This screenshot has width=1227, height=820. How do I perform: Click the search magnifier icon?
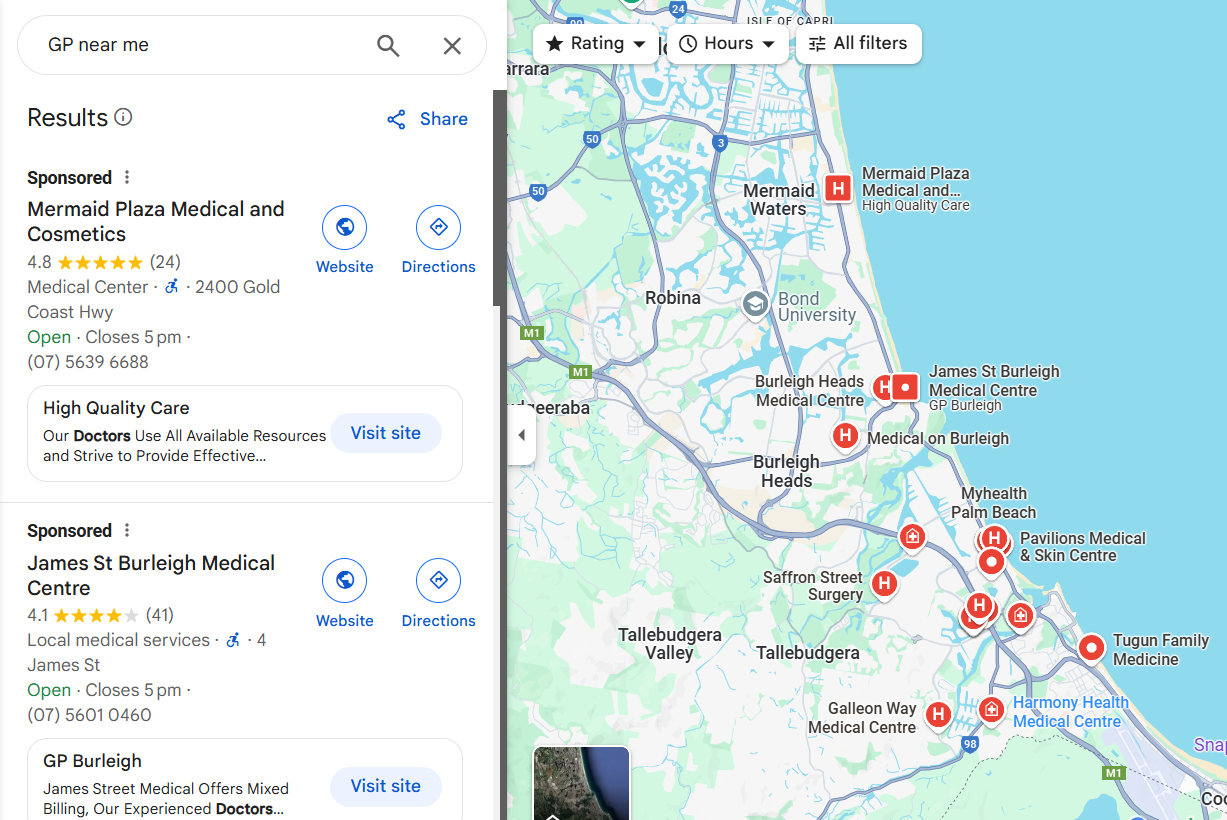pyautogui.click(x=388, y=45)
